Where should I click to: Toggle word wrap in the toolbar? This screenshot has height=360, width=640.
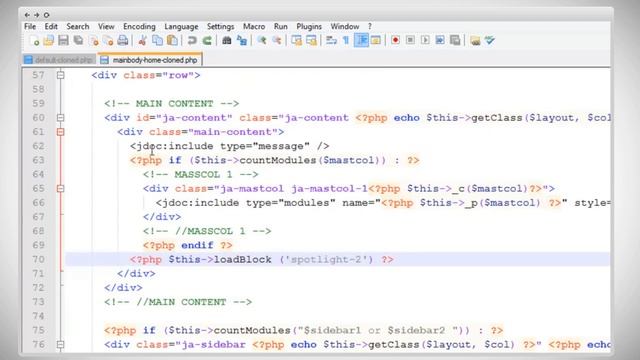pyautogui.click(x=331, y=40)
